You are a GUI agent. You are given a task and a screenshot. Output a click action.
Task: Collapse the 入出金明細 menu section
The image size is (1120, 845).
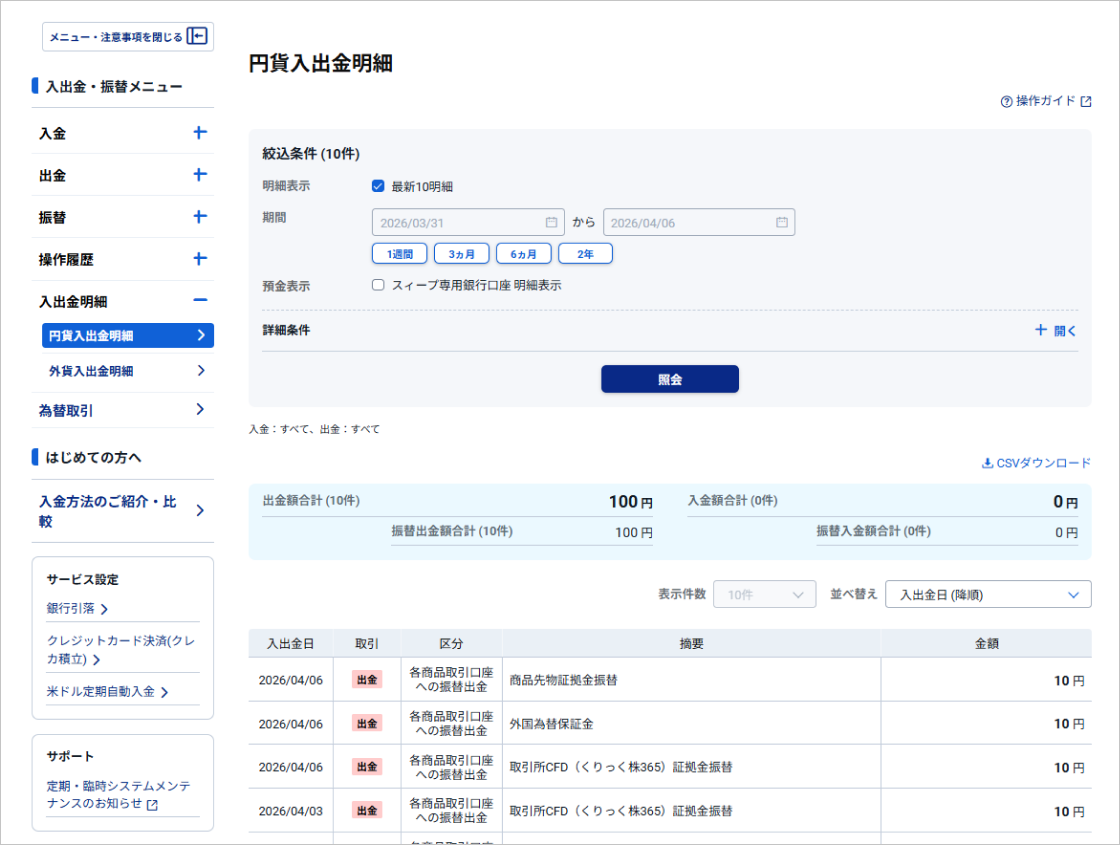[200, 301]
